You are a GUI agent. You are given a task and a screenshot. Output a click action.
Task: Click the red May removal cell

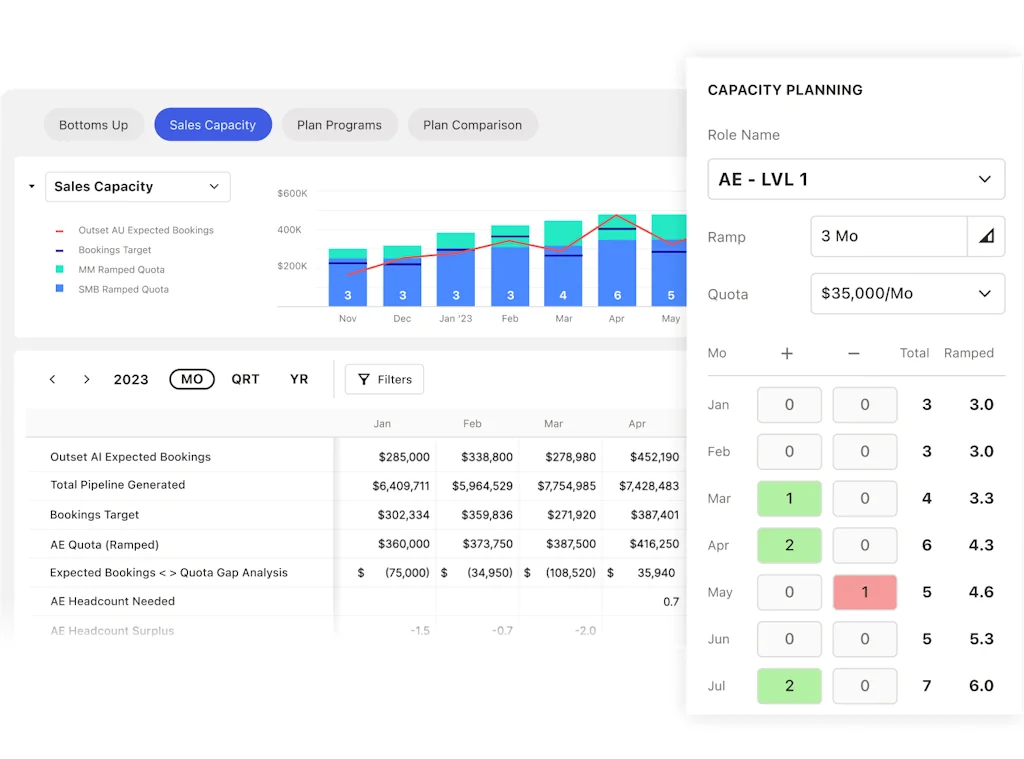pyautogui.click(x=864, y=592)
